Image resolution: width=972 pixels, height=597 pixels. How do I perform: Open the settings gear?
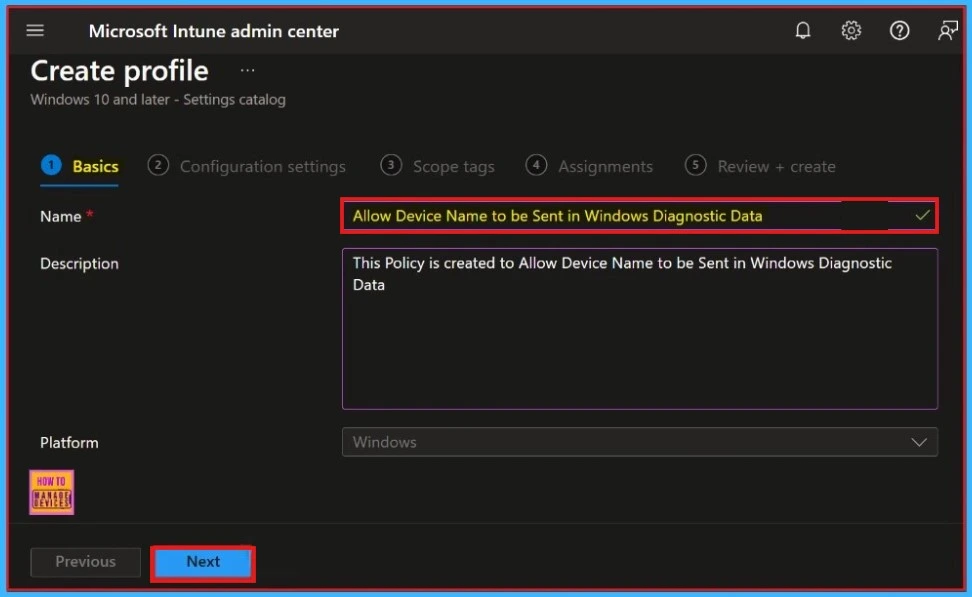point(851,30)
